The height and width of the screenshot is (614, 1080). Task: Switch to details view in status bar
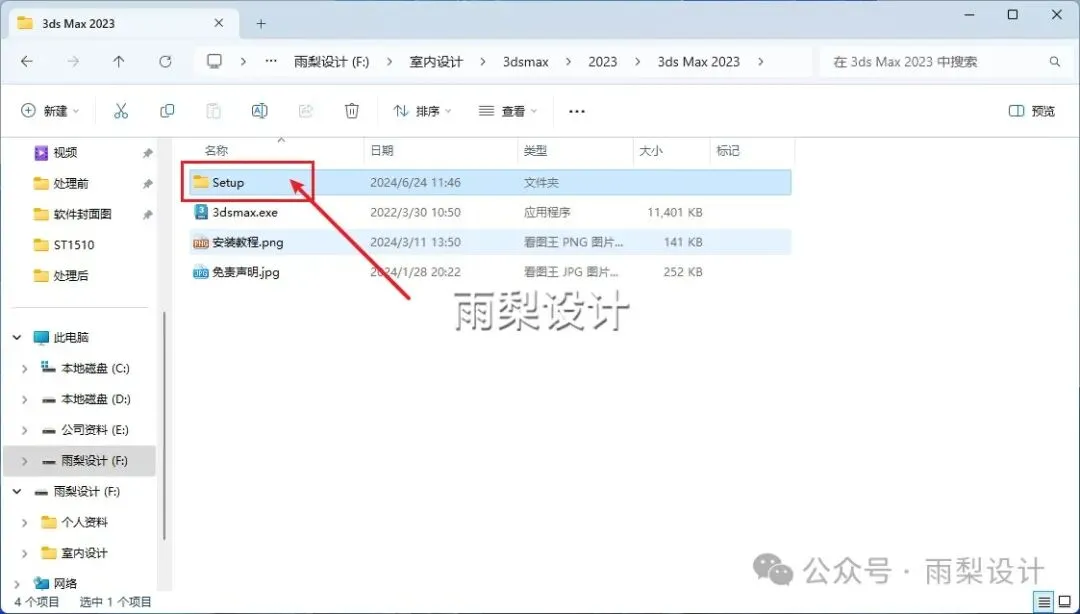(x=1044, y=602)
